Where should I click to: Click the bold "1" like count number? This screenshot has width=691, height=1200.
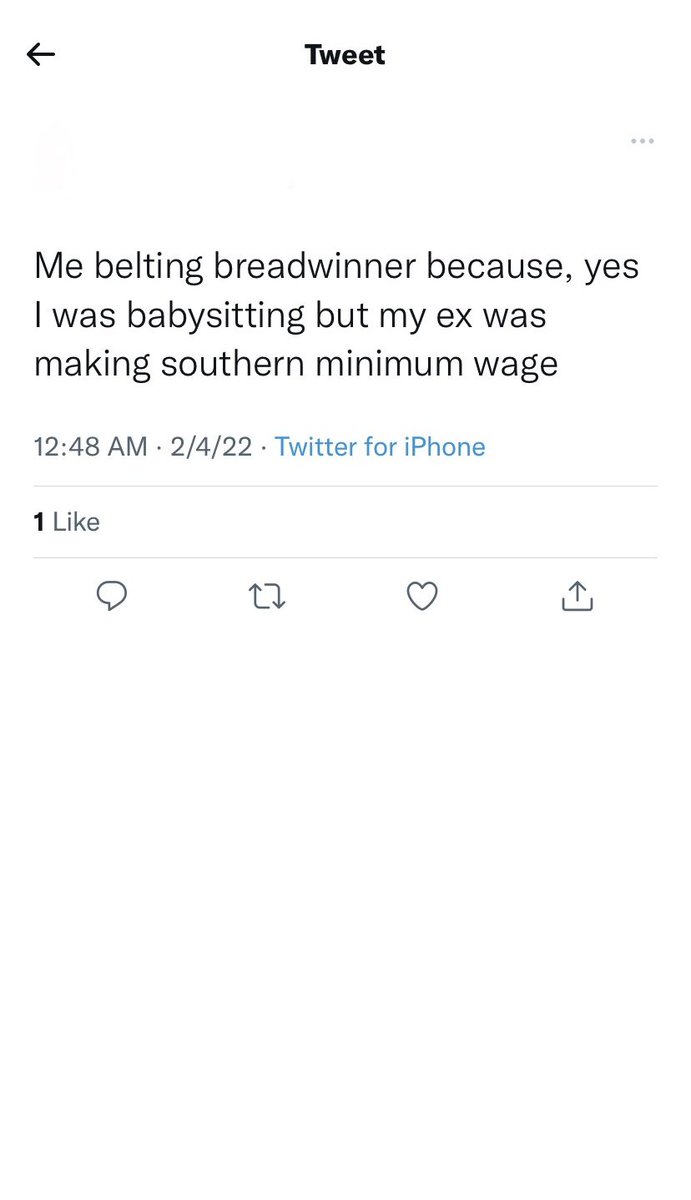pos(38,521)
